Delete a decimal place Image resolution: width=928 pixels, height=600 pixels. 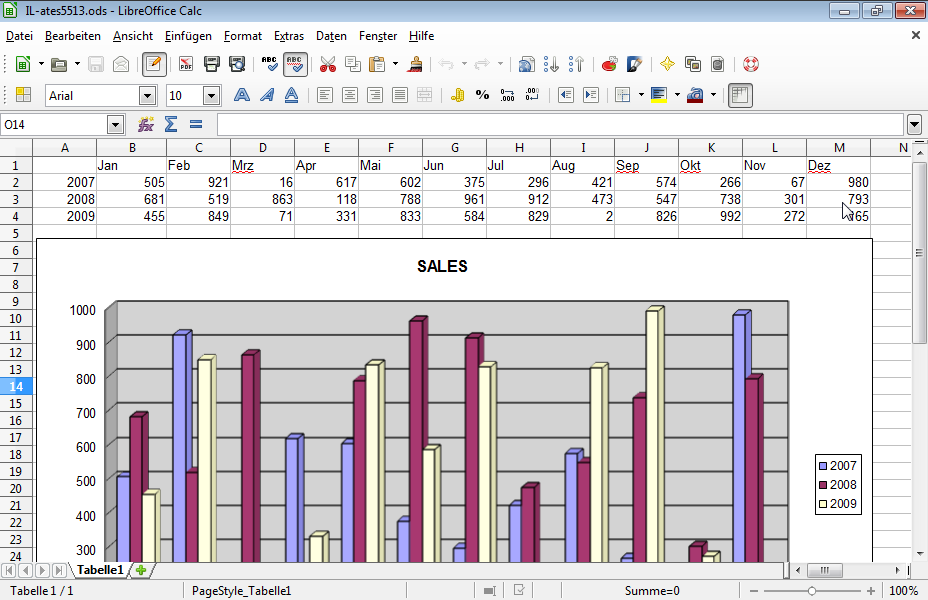point(532,95)
